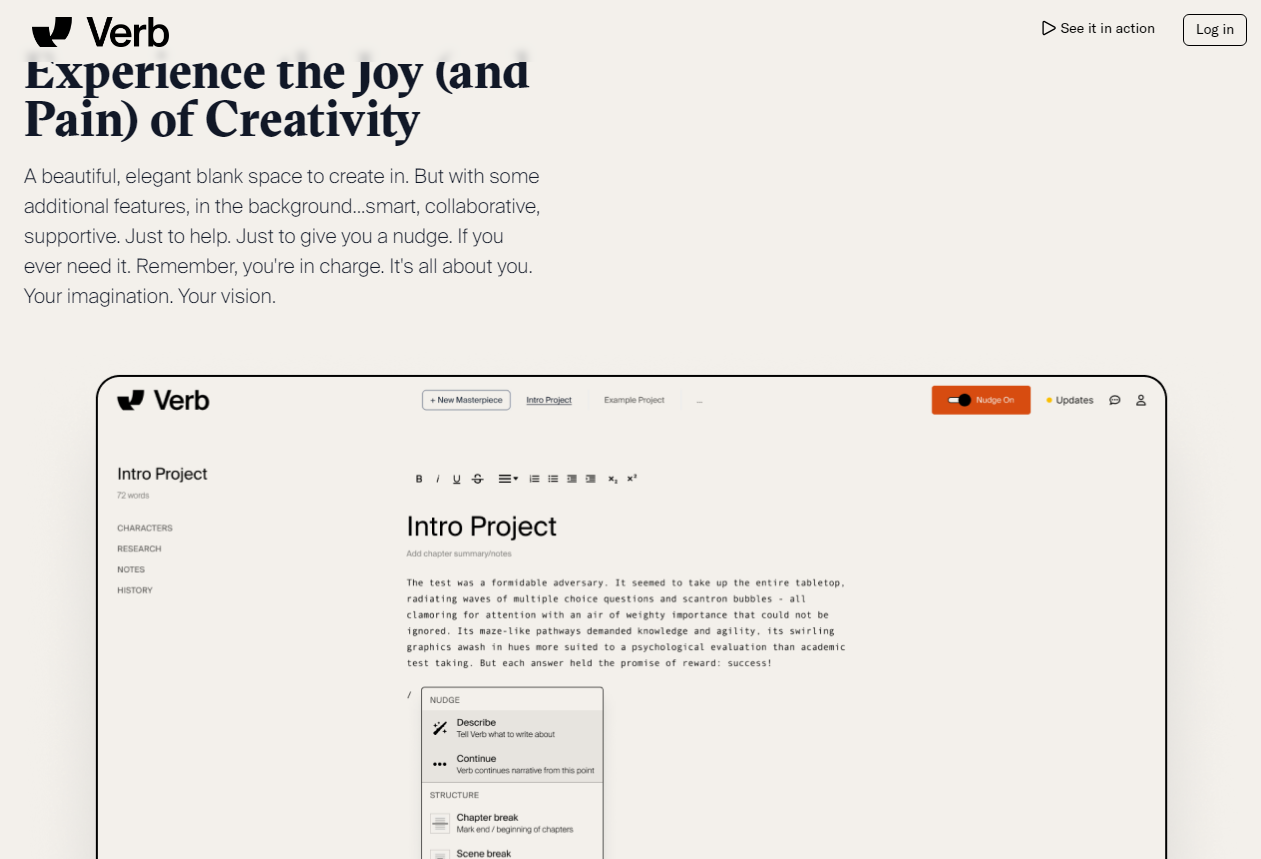Apply underline formatting
This screenshot has width=1261, height=859.
pos(457,479)
